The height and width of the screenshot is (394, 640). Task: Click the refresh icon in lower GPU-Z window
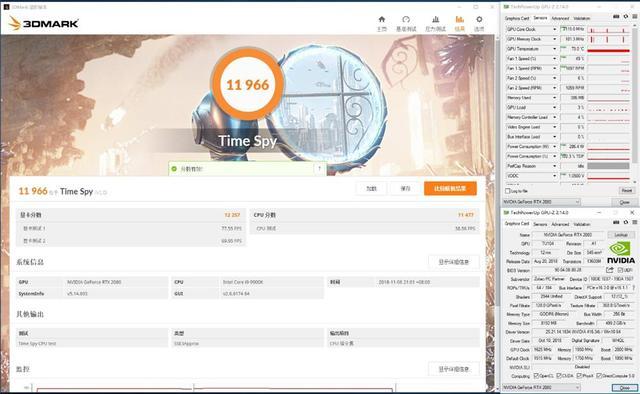pos(626,223)
